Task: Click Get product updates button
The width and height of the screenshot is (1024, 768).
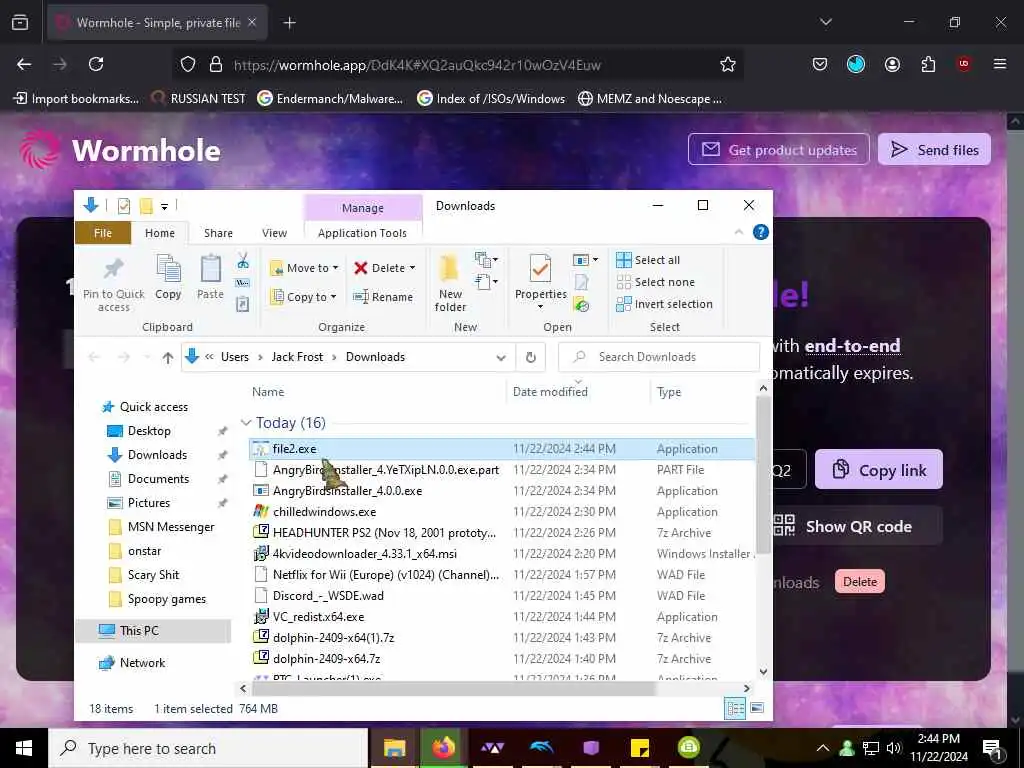Action: click(x=778, y=150)
